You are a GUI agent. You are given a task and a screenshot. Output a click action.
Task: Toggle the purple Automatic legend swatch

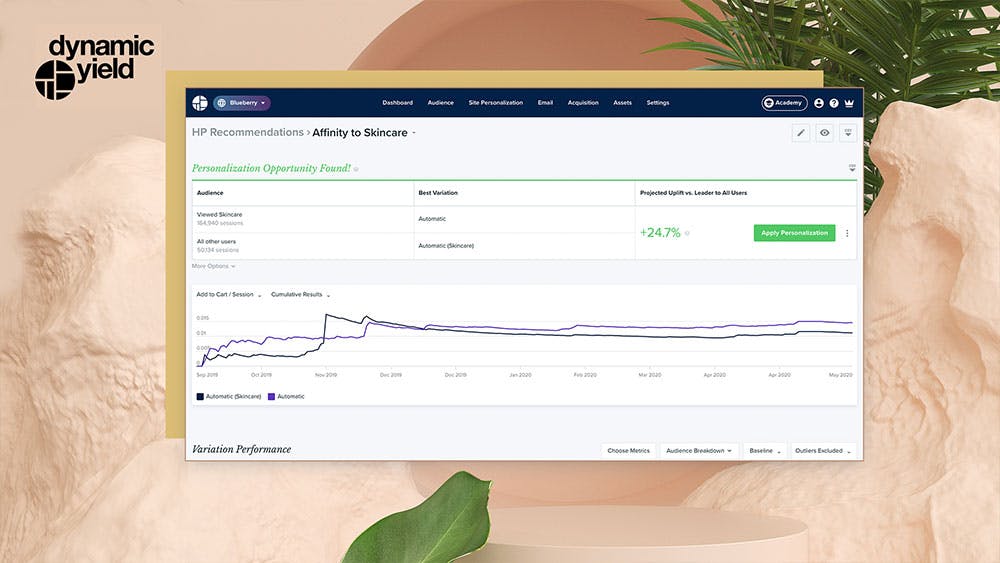(x=271, y=397)
